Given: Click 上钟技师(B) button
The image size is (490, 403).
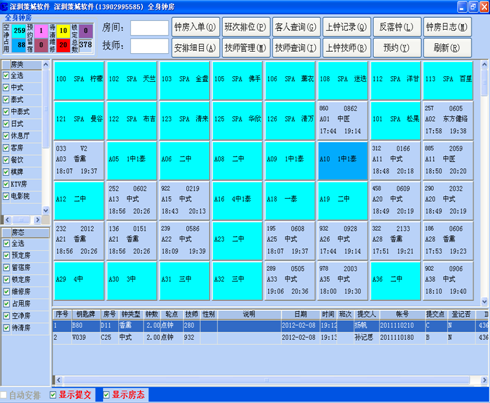Looking at the screenshot, I should (347, 48).
